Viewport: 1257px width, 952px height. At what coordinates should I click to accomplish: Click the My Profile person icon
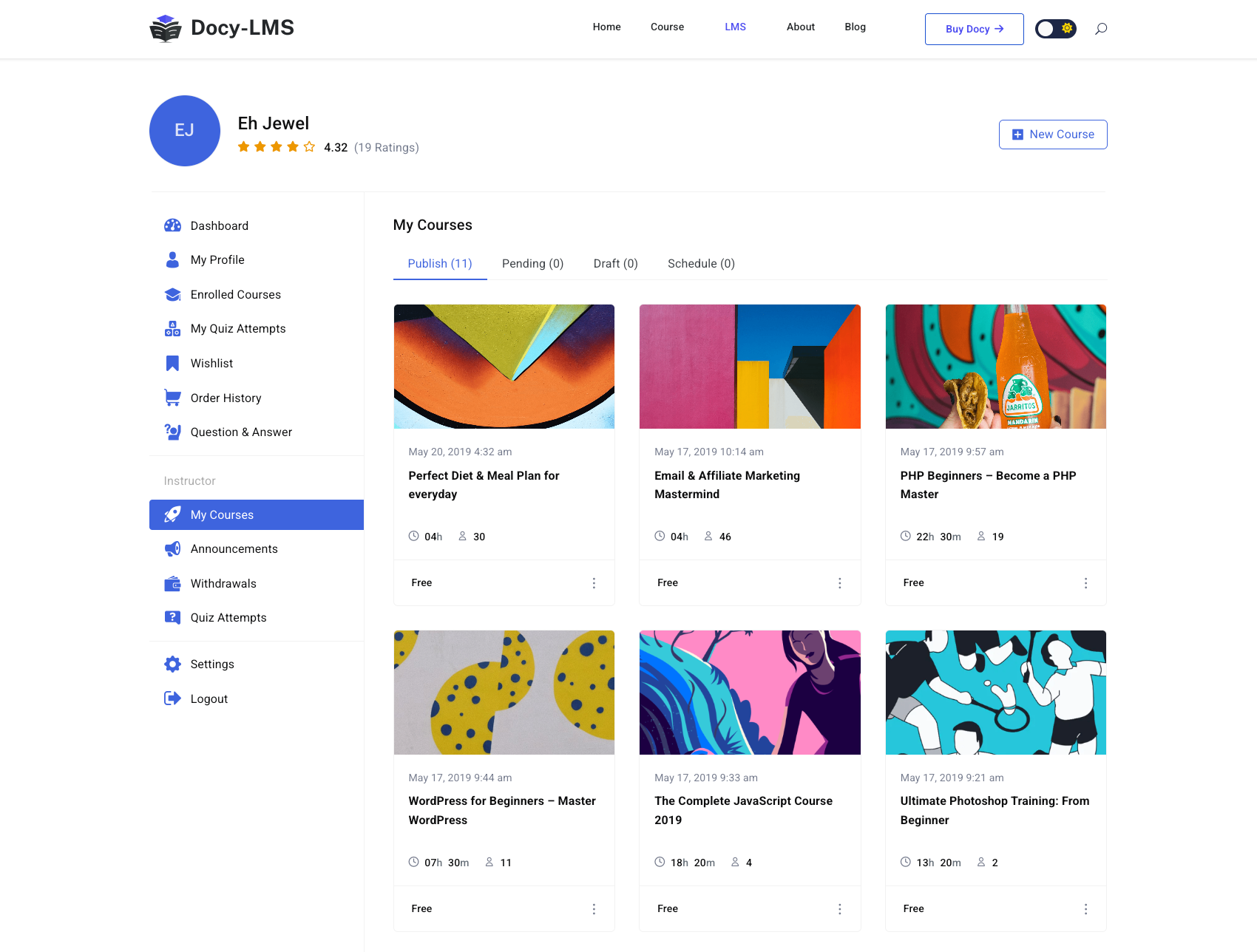(172, 259)
